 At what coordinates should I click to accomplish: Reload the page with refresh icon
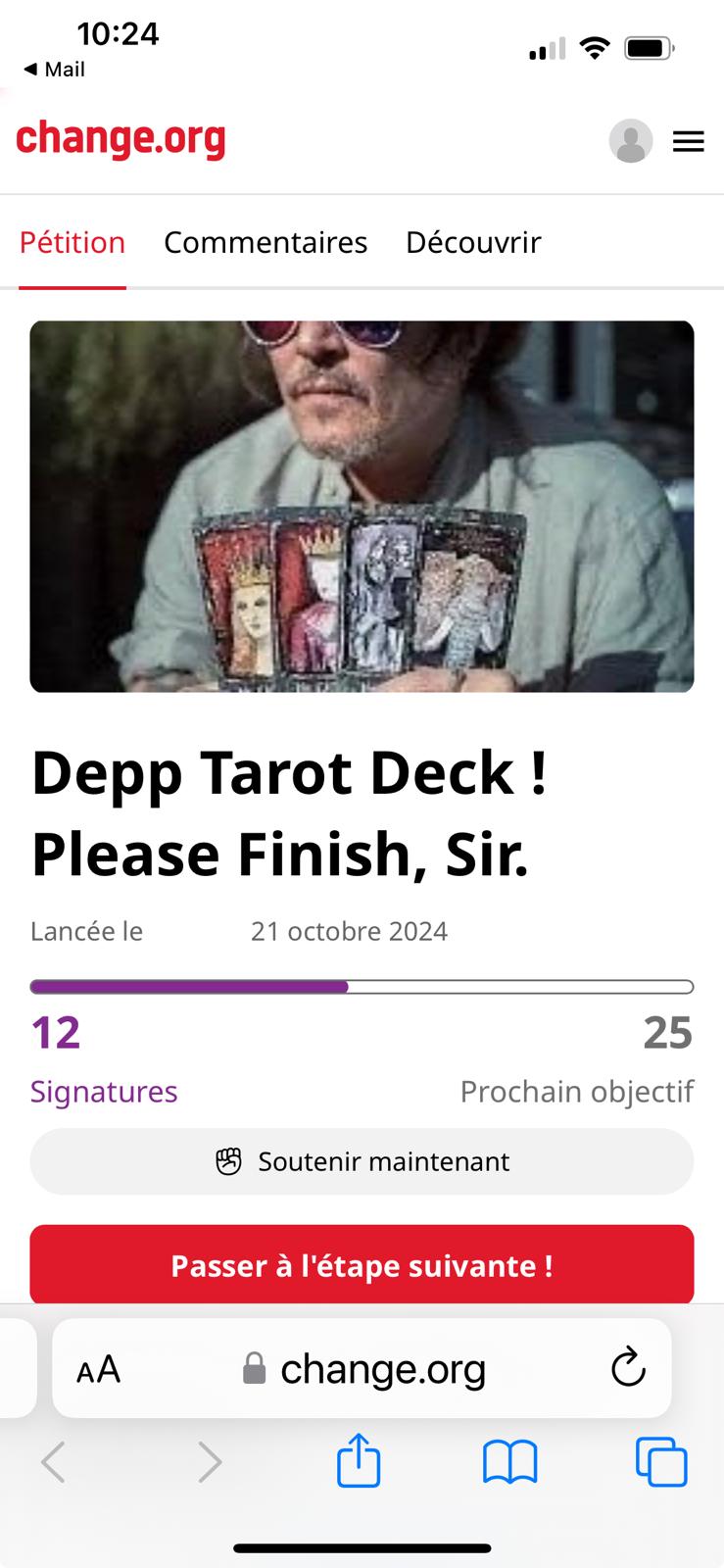tap(628, 1367)
